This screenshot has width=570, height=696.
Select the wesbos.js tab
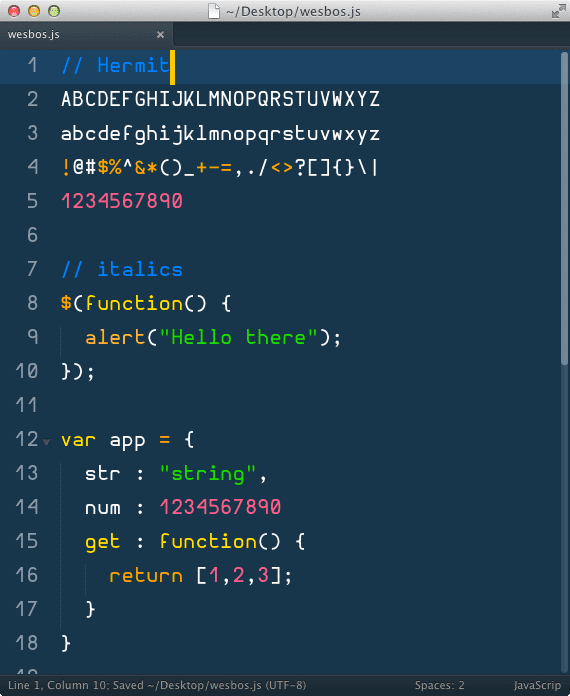(86, 34)
